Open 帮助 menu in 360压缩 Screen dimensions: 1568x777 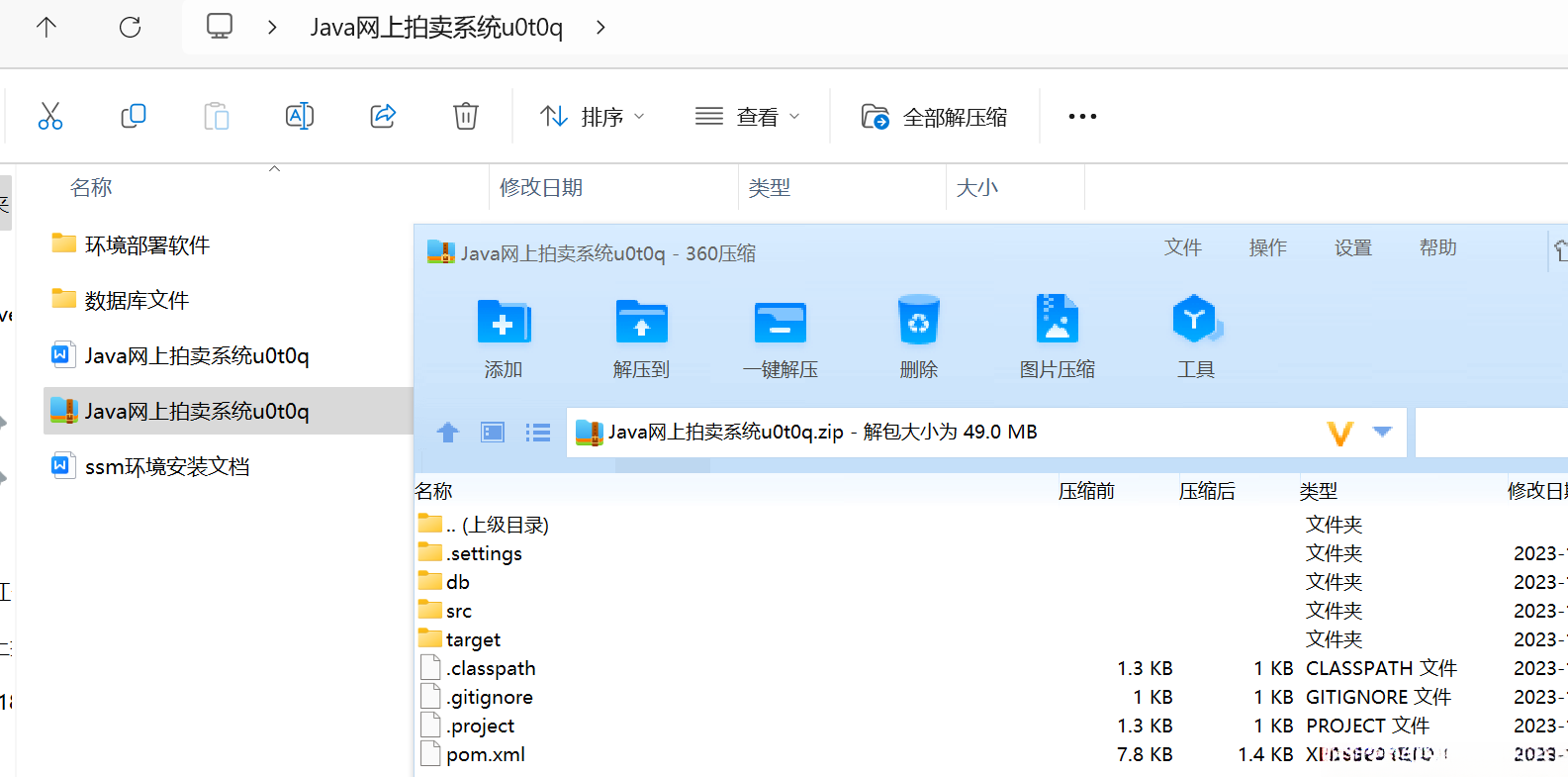[1438, 247]
